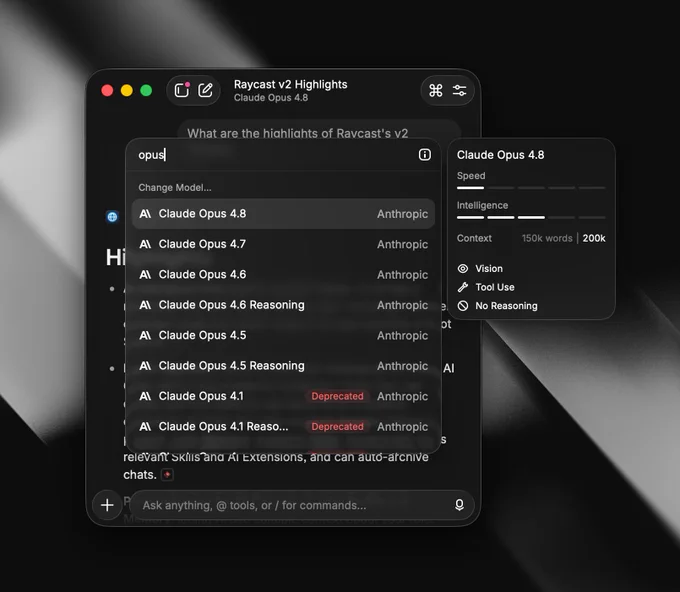This screenshot has height=592, width=680.
Task: Click the user message about Raycast's v2
Action: pos(319,130)
